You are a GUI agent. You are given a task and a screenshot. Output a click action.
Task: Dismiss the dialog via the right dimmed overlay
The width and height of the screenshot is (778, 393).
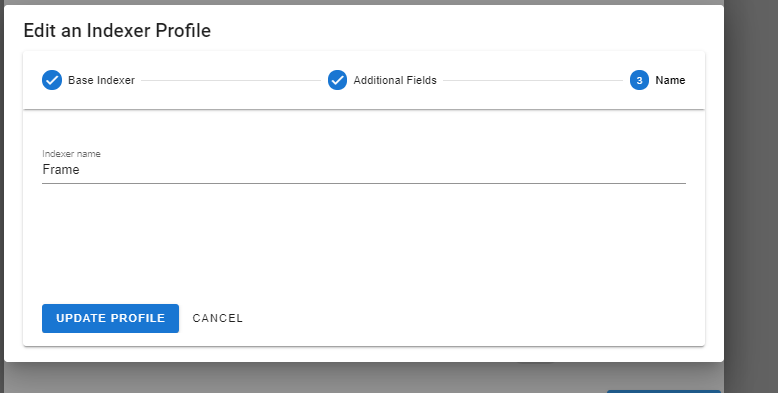tap(751, 196)
